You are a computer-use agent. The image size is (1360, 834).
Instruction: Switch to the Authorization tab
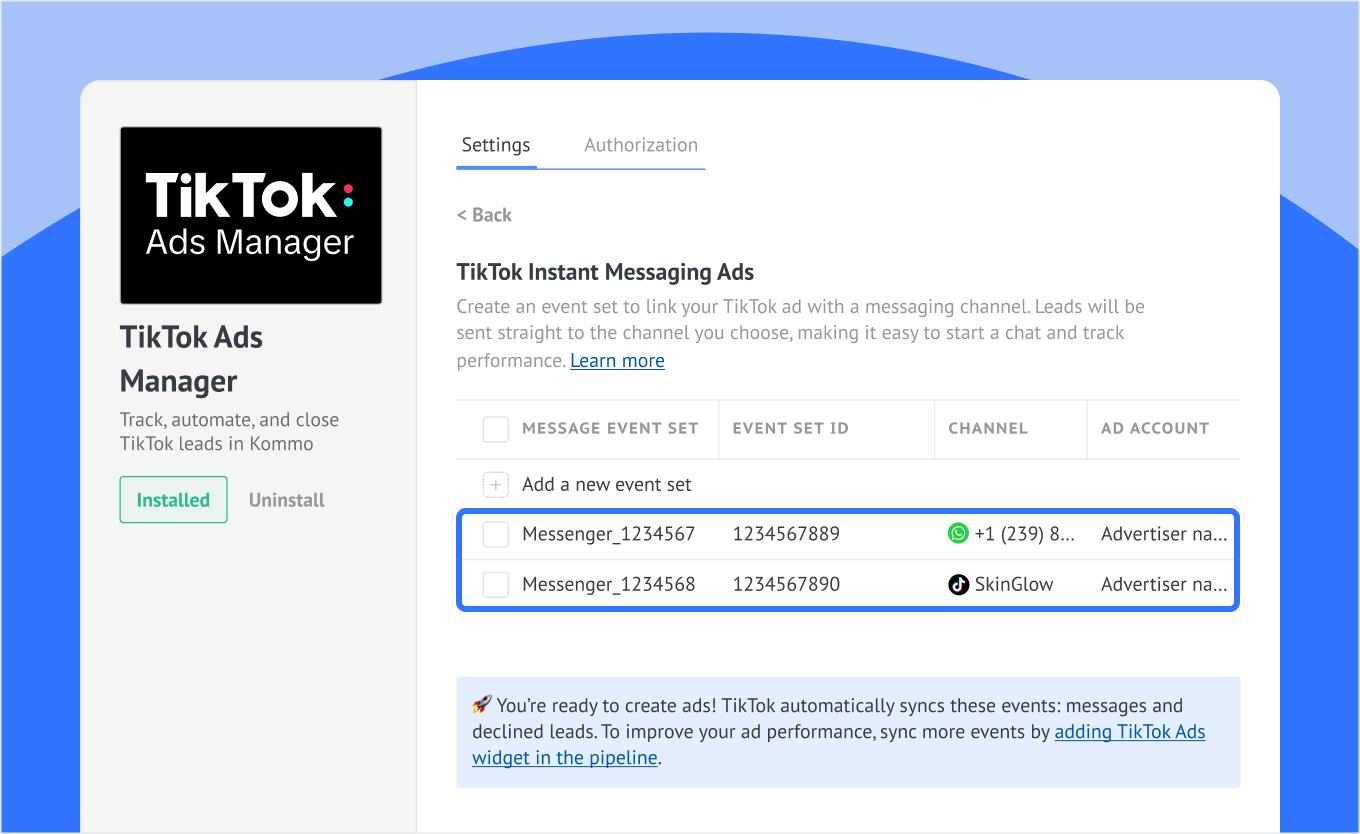coord(640,145)
